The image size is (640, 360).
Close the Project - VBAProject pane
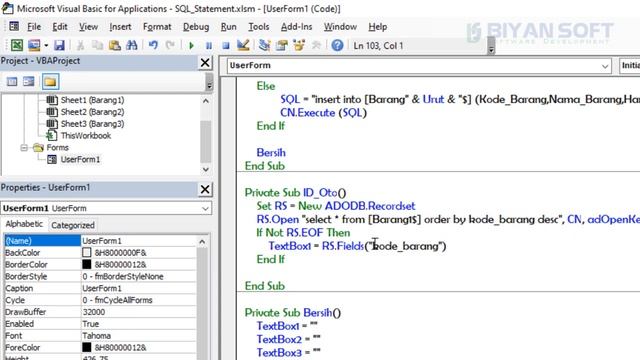205,63
